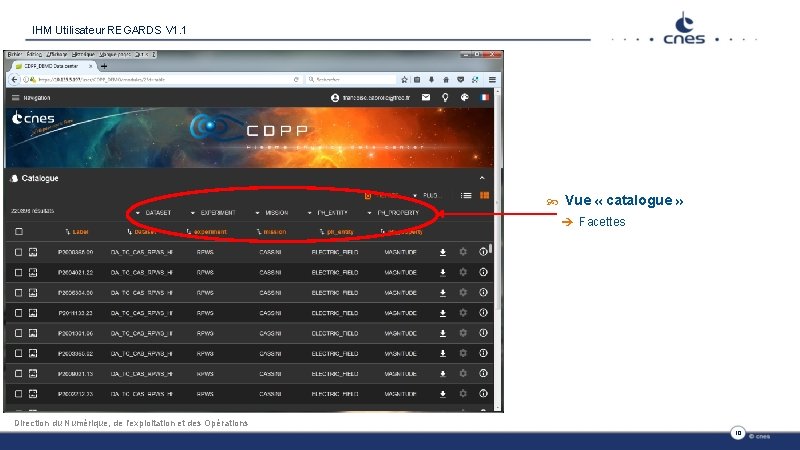Image resolution: width=800 pixels, height=450 pixels.
Task: Open the theme palette icon
Action: tap(464, 97)
